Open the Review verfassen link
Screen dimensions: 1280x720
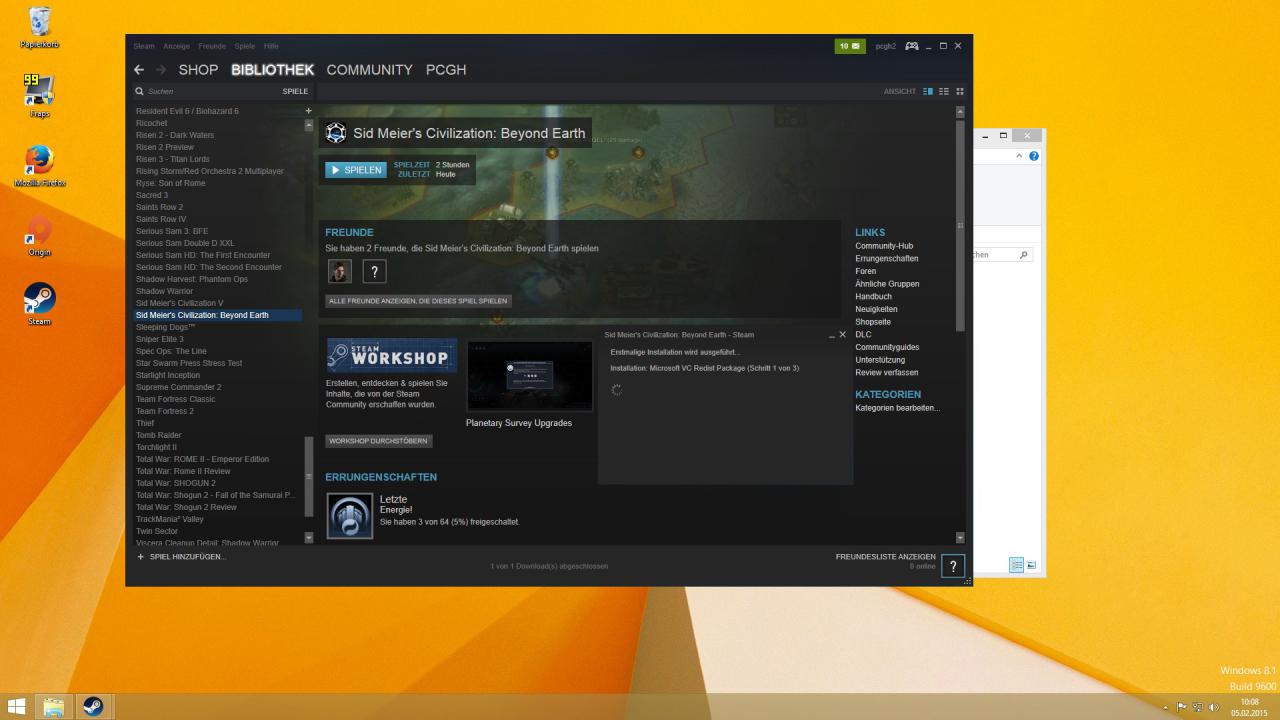pyautogui.click(x=887, y=372)
